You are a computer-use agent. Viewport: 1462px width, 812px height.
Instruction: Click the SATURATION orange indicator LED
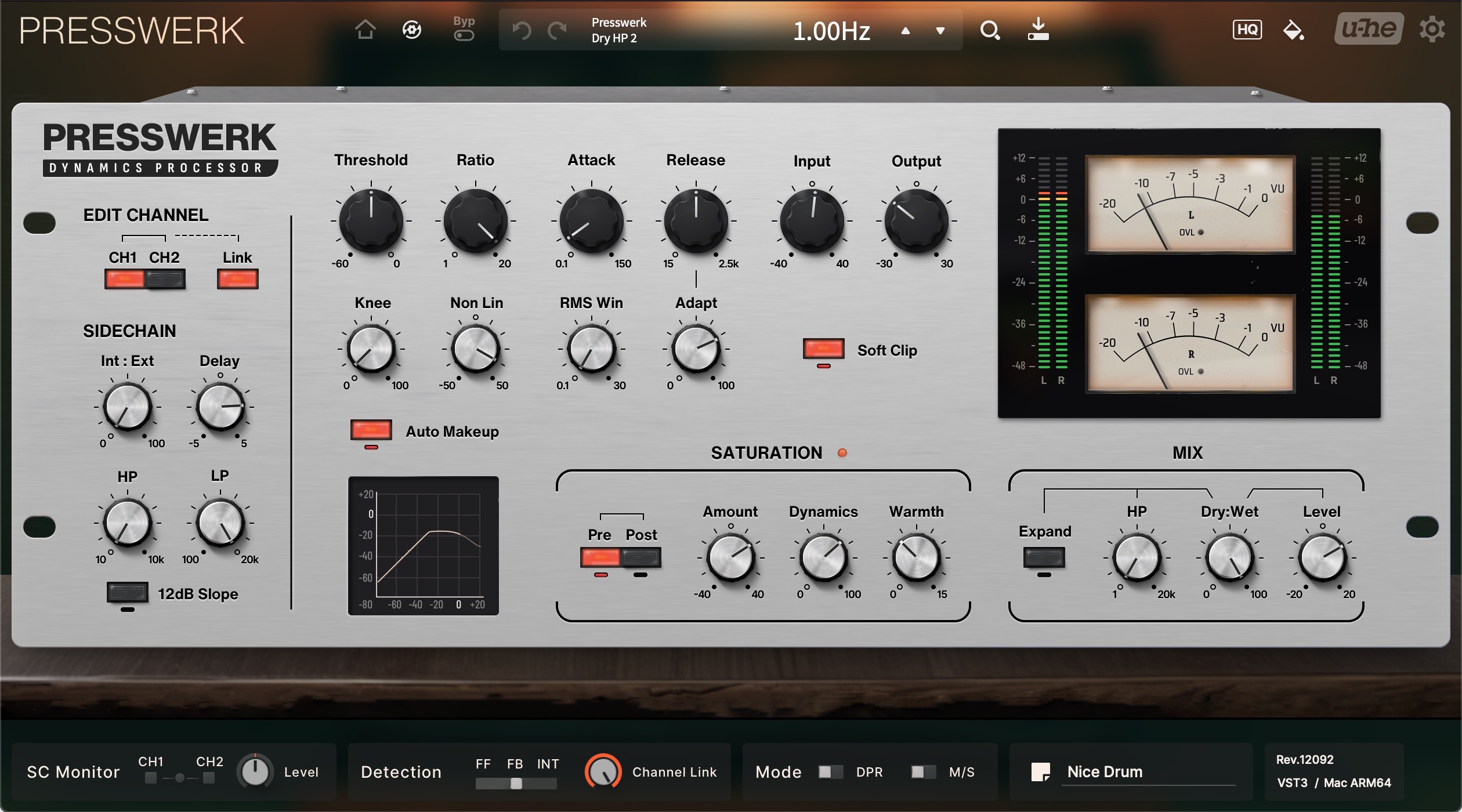pyautogui.click(x=842, y=452)
